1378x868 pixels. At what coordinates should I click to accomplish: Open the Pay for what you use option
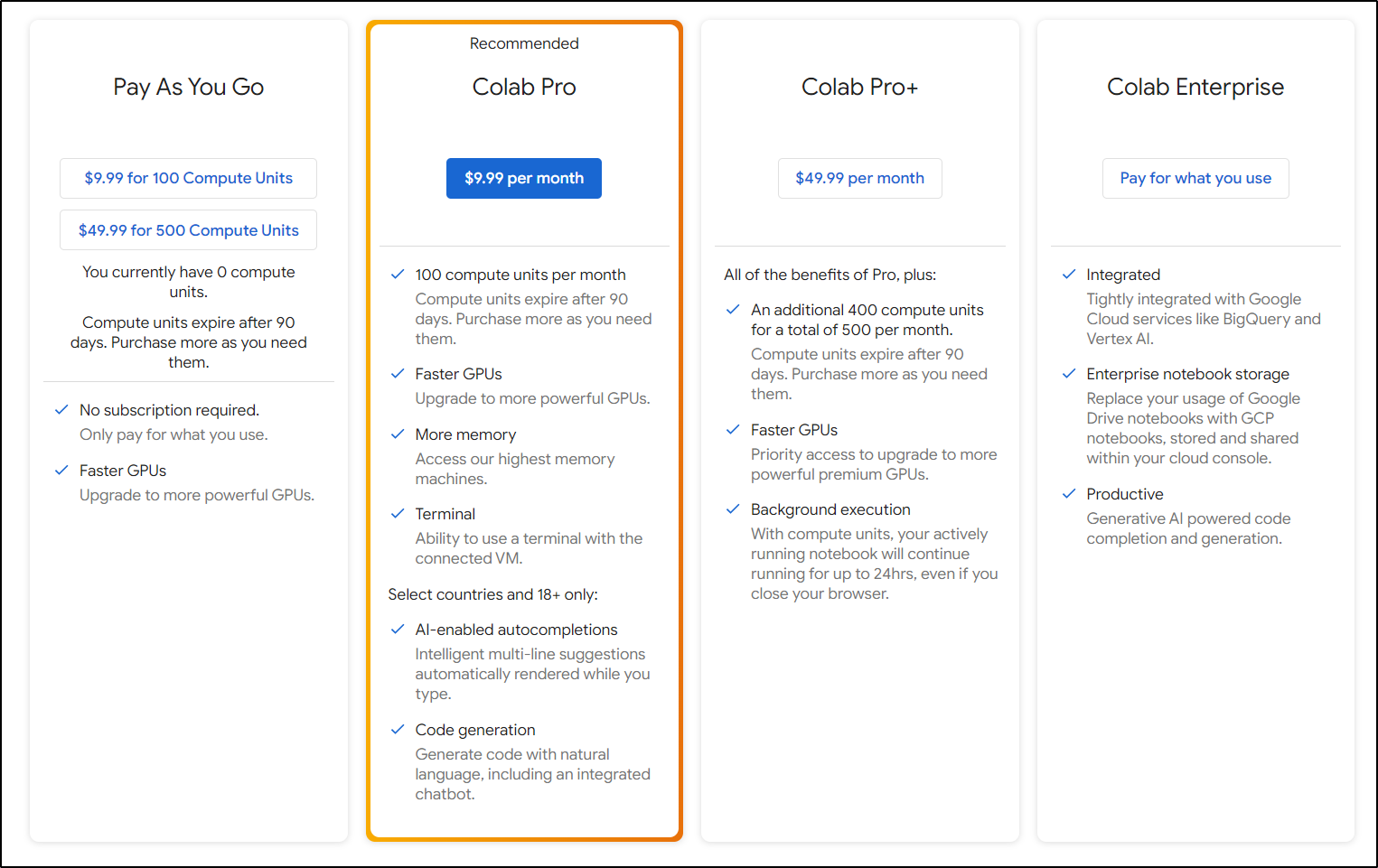tap(1195, 178)
